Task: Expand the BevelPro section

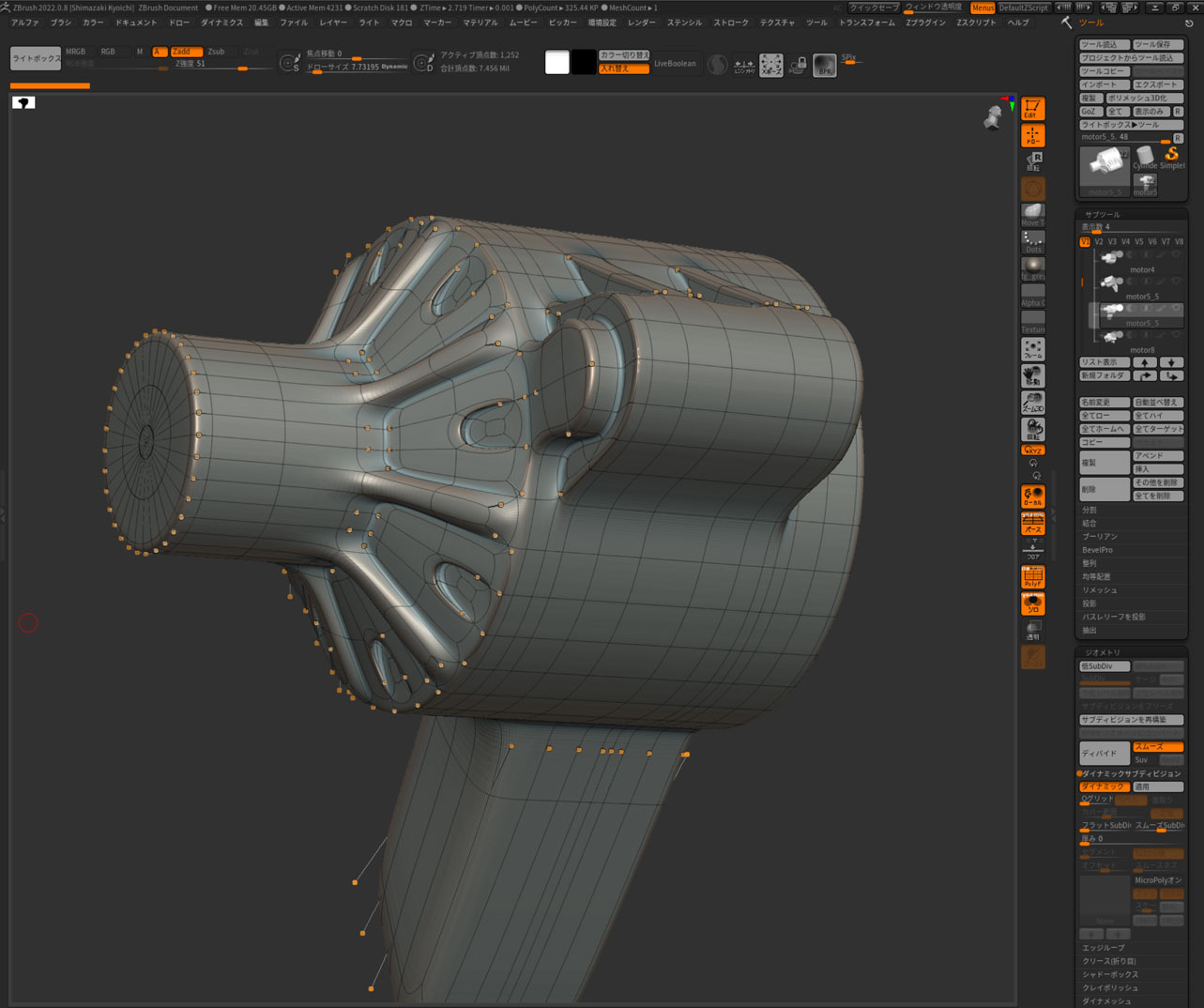Action: (x=1098, y=550)
